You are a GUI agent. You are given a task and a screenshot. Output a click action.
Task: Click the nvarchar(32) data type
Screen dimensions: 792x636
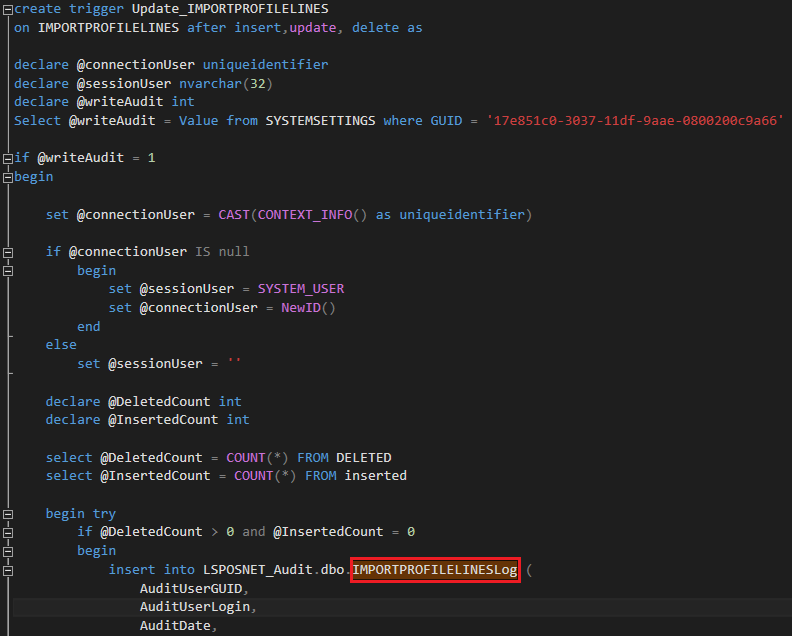pos(226,83)
